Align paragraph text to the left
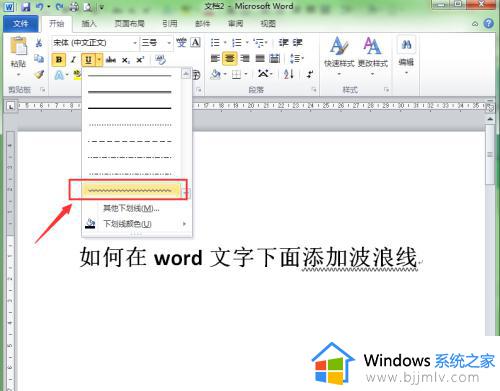Viewport: 500px width, 391px height. coord(215,59)
